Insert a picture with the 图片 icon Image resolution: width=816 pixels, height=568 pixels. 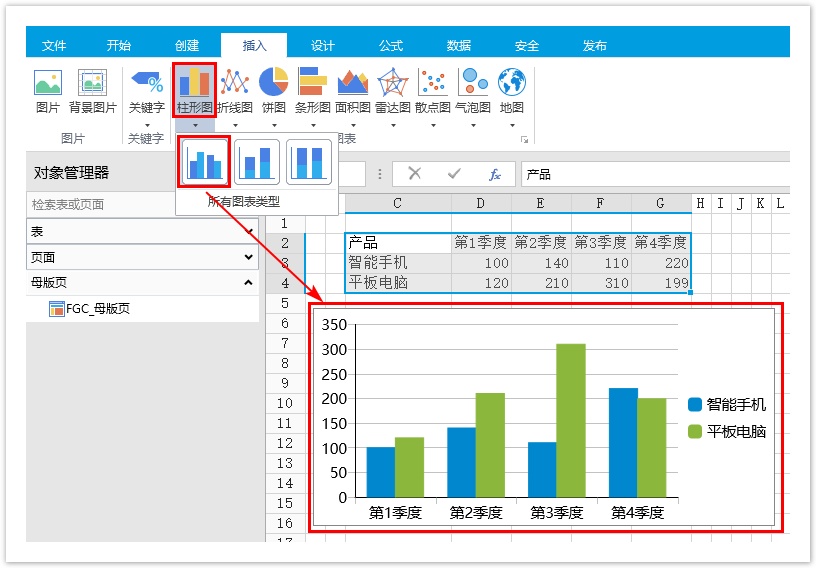pos(48,82)
